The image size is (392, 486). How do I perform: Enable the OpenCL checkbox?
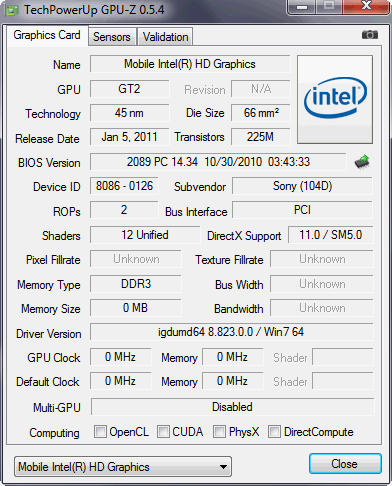pos(100,431)
